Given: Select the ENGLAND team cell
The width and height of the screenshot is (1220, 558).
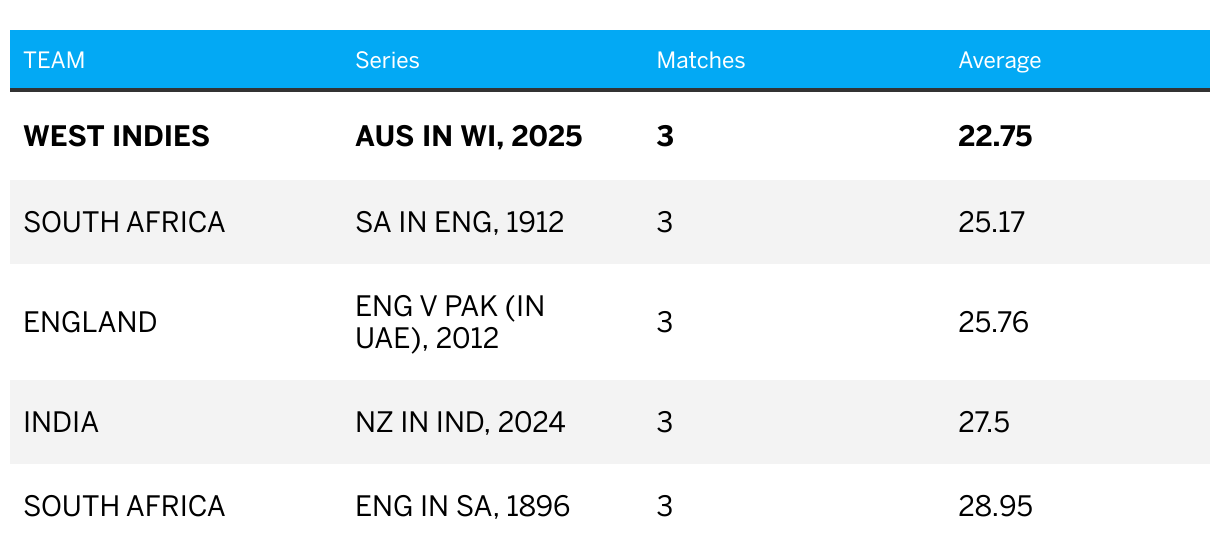Looking at the screenshot, I should point(91,322).
